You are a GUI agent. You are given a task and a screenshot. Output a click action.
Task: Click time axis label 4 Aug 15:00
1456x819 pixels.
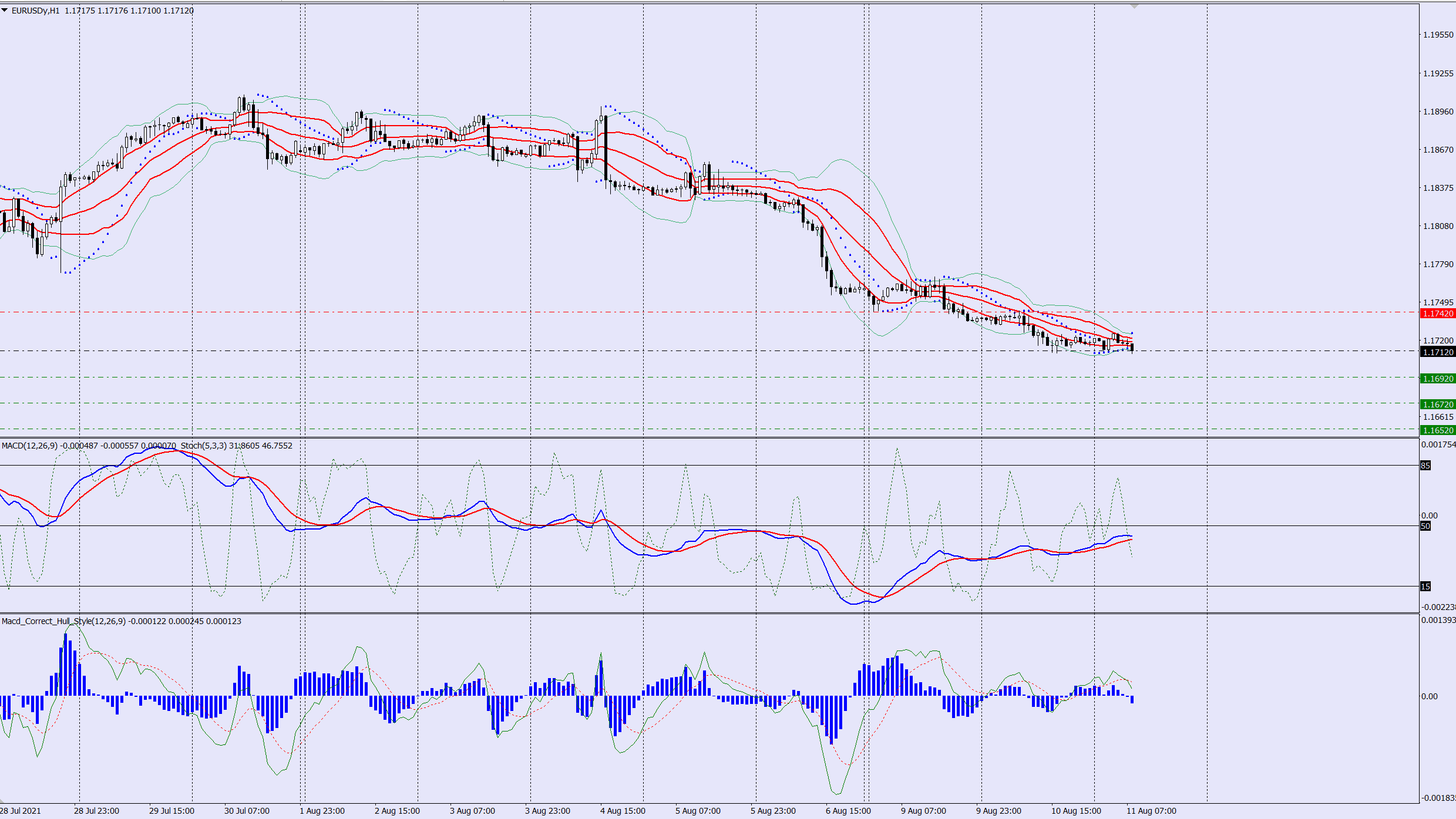623,811
